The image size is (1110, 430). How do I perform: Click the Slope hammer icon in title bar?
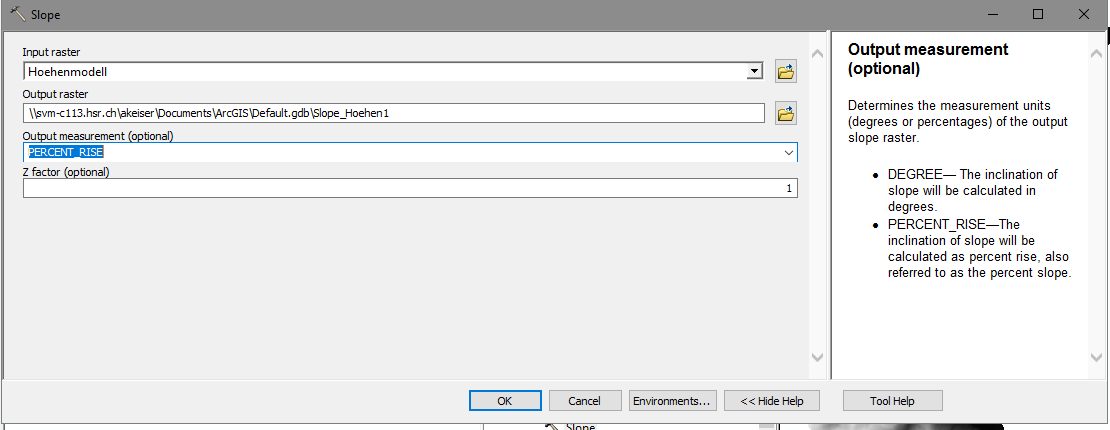pyautogui.click(x=17, y=15)
